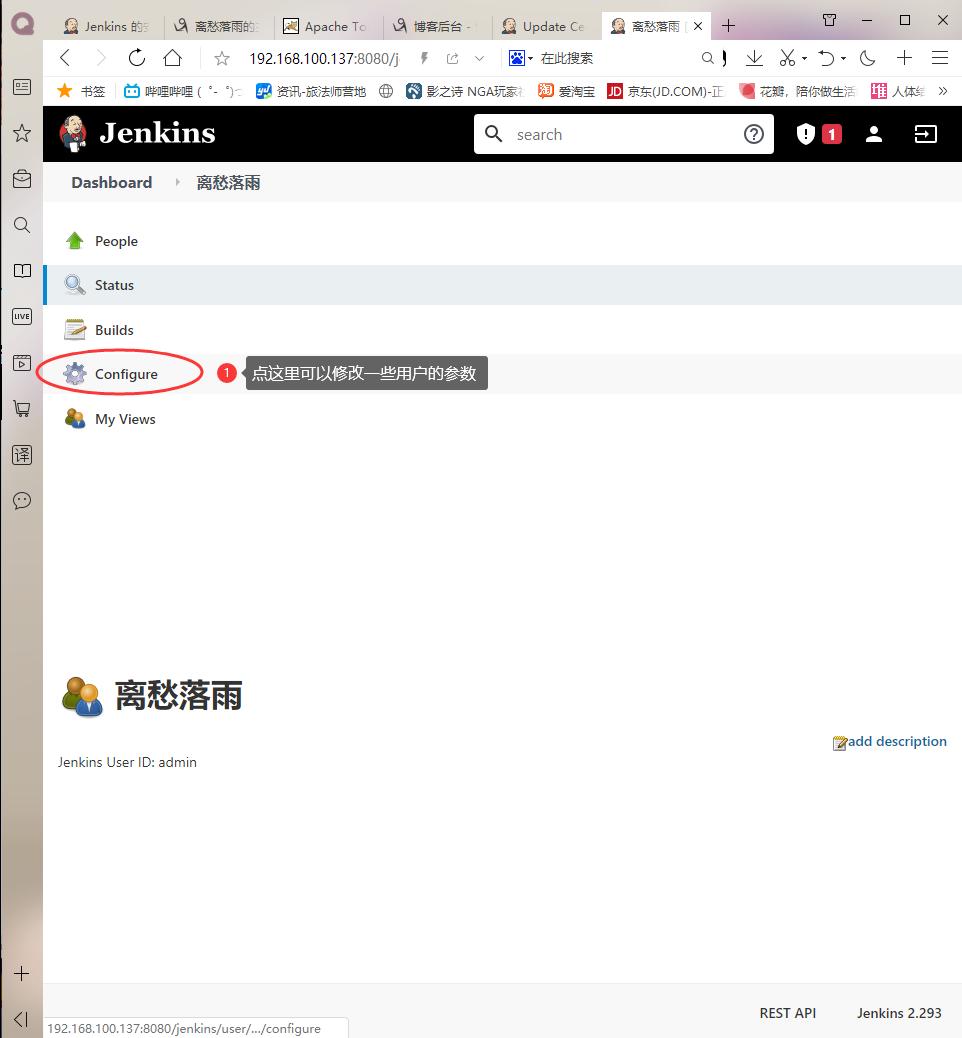Image resolution: width=962 pixels, height=1038 pixels.
Task: Open the Jenkins logo home link
Action: pos(138,133)
